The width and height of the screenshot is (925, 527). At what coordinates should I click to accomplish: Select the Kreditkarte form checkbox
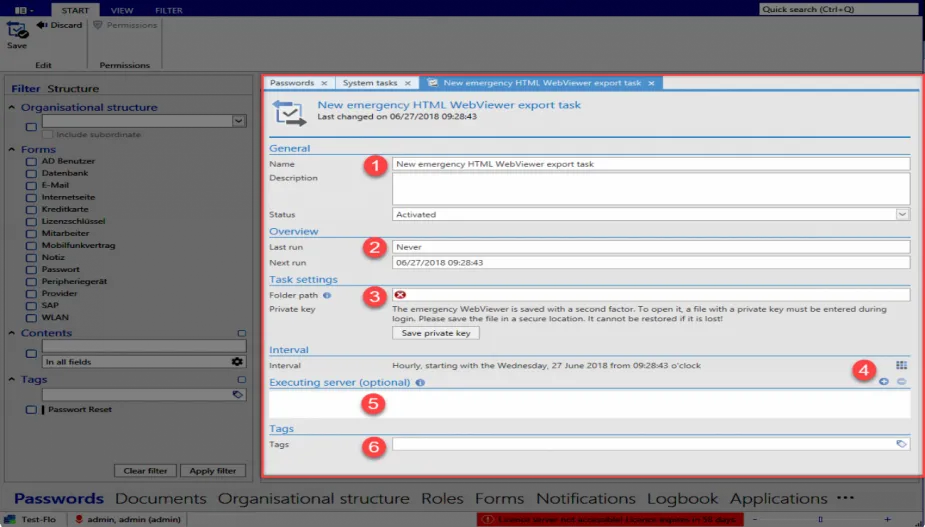pos(31,210)
